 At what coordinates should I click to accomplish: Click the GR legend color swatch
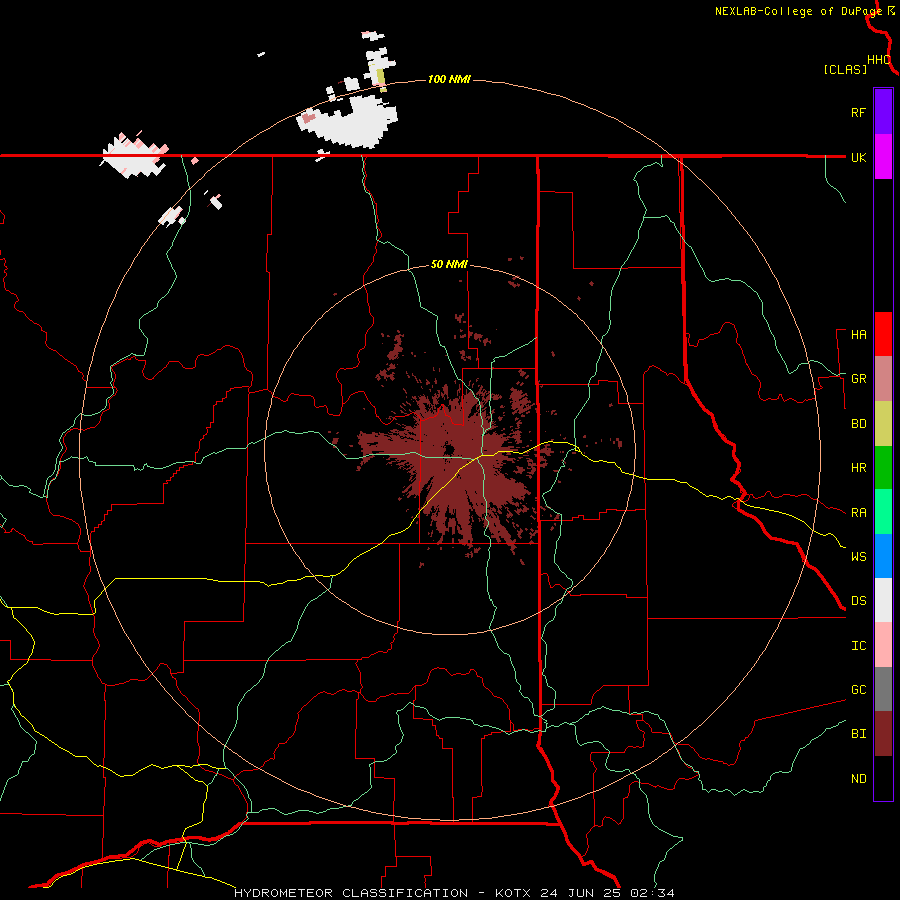click(x=883, y=379)
